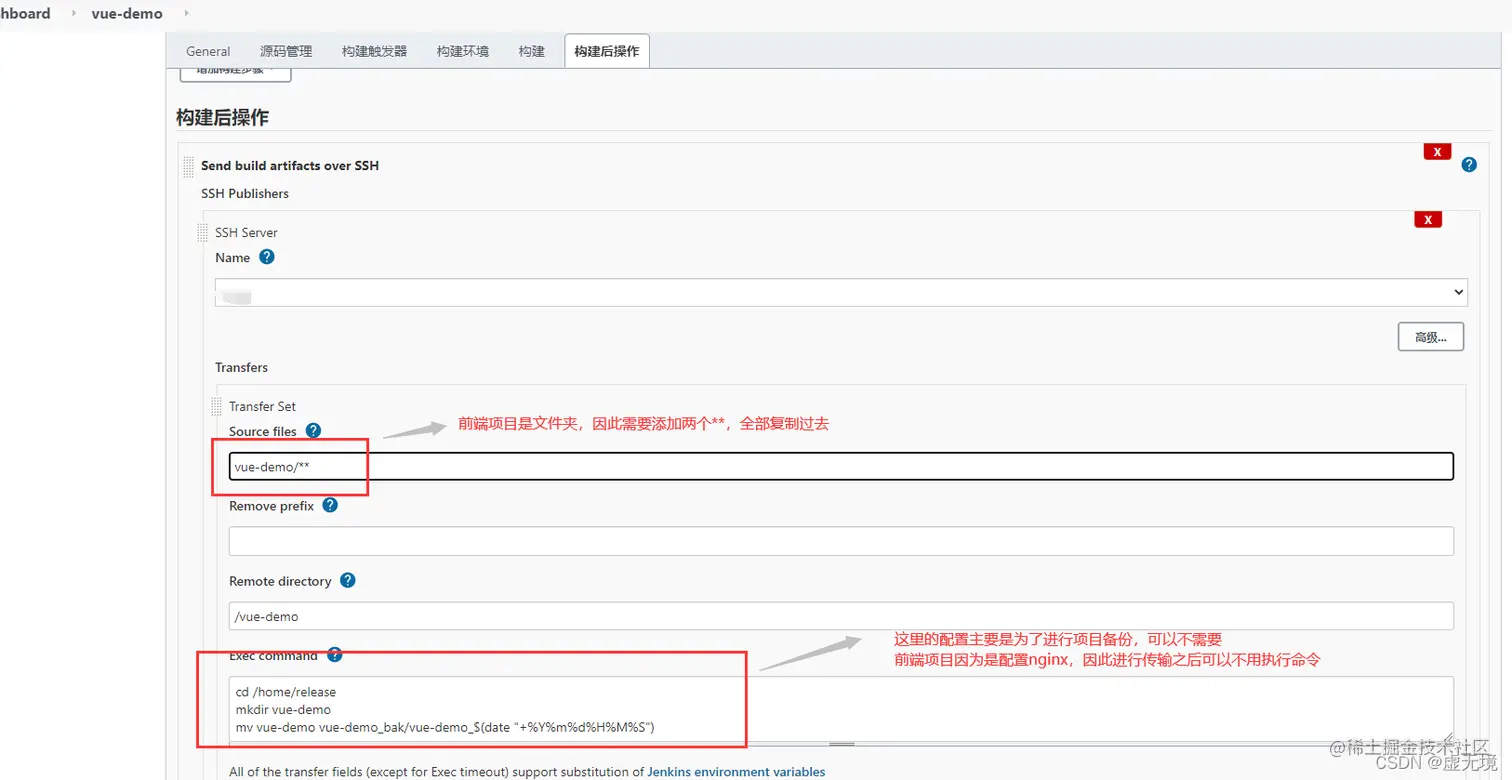Open help icon next to Name
The height and width of the screenshot is (780, 1512).
point(266,256)
